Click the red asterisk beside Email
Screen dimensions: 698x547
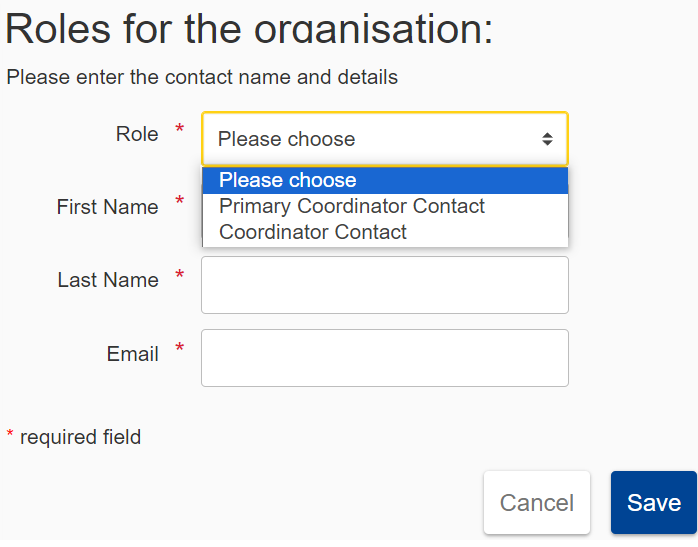(x=180, y=349)
